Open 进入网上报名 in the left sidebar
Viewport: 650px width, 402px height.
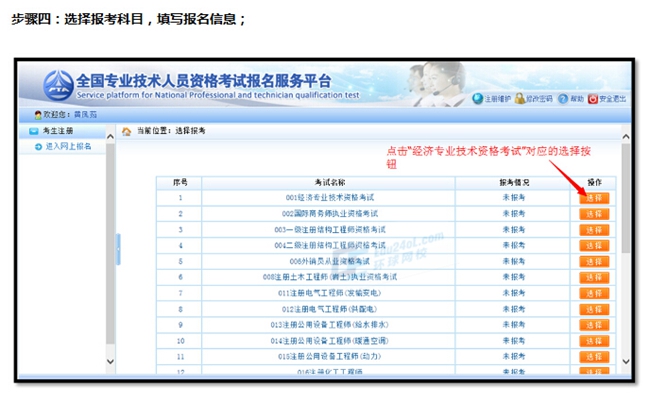click(67, 146)
